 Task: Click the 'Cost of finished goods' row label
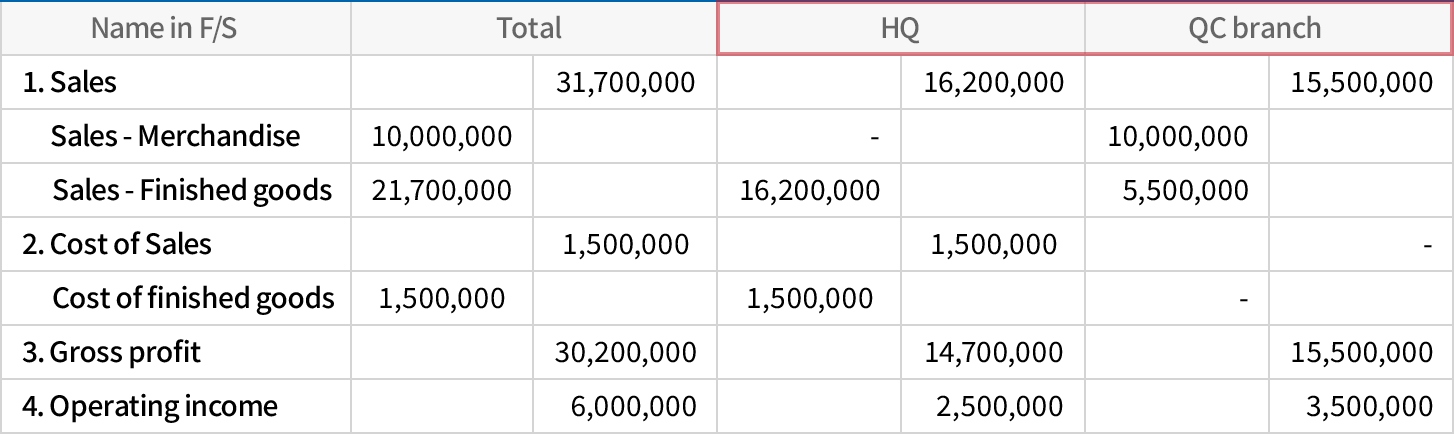coord(193,298)
